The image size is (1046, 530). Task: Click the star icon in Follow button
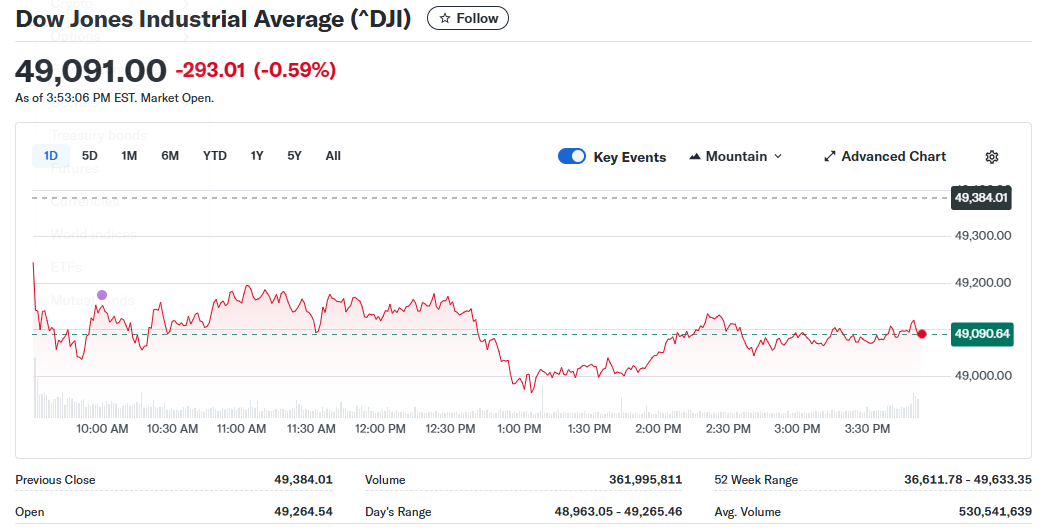pyautogui.click(x=445, y=19)
